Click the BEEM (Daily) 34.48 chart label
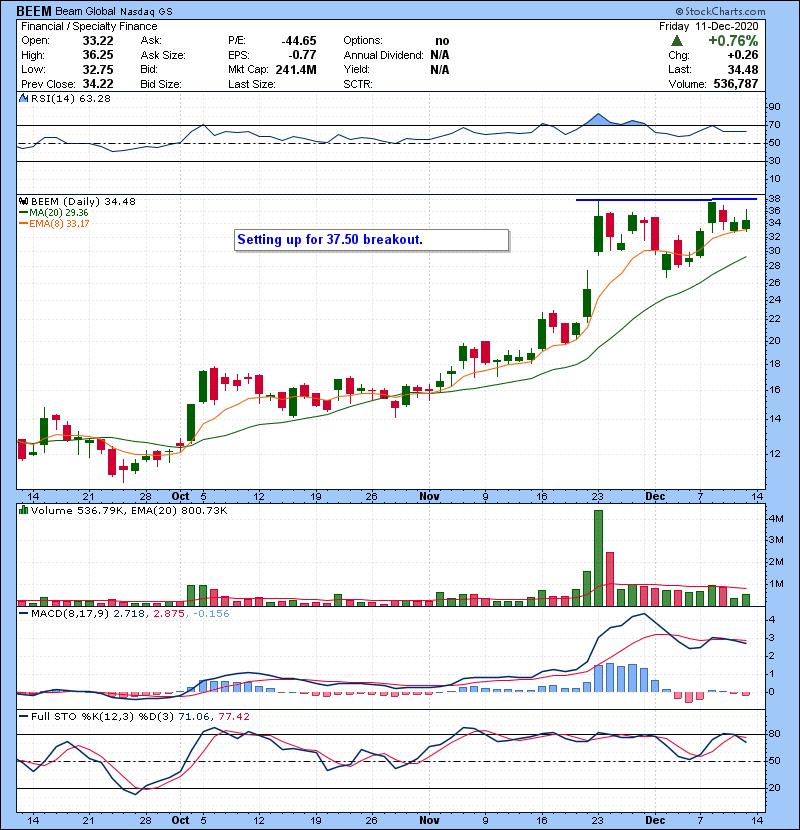This screenshot has height=830, width=800. pos(83,202)
